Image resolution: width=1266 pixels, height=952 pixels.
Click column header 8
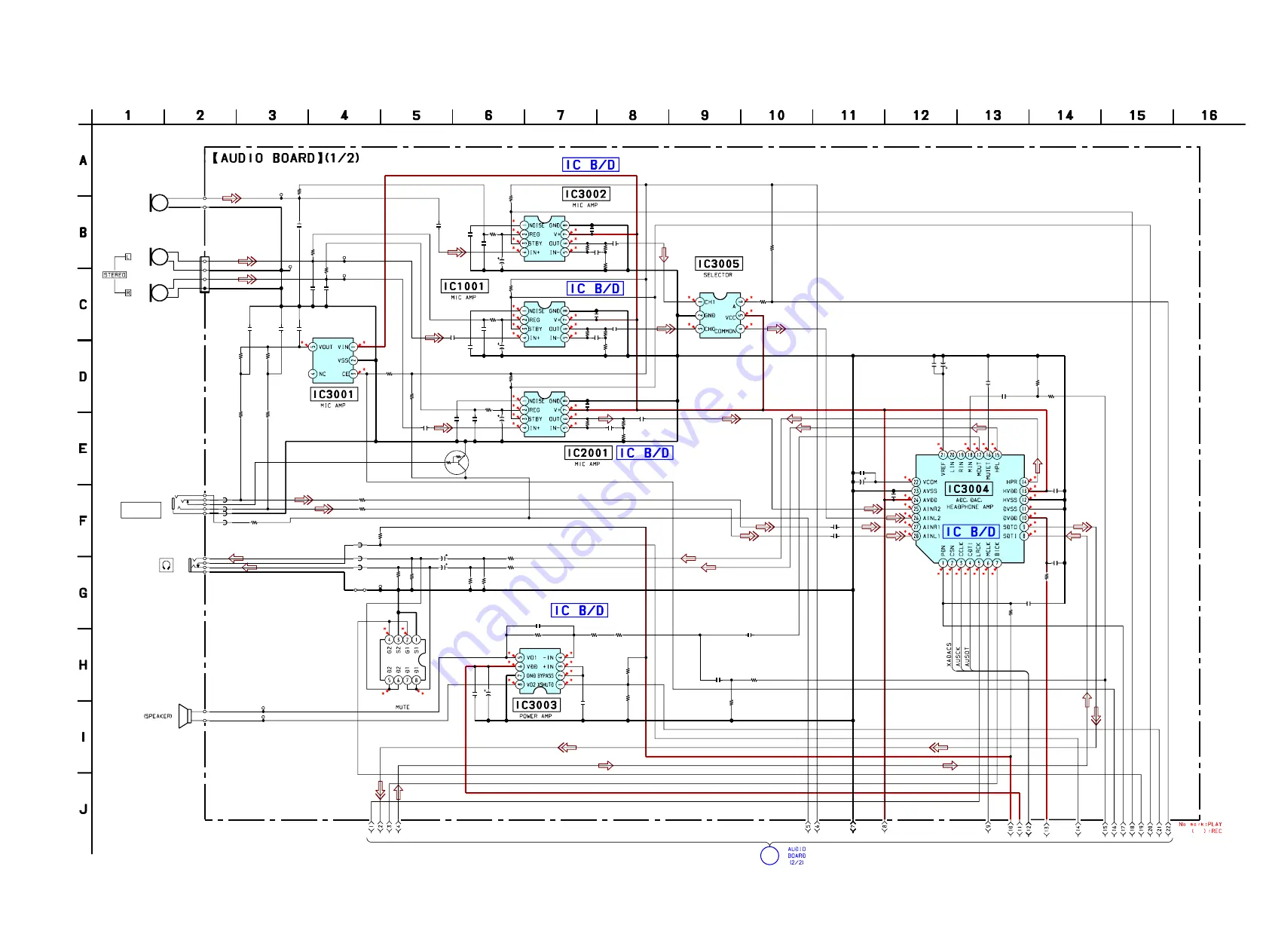(x=633, y=115)
